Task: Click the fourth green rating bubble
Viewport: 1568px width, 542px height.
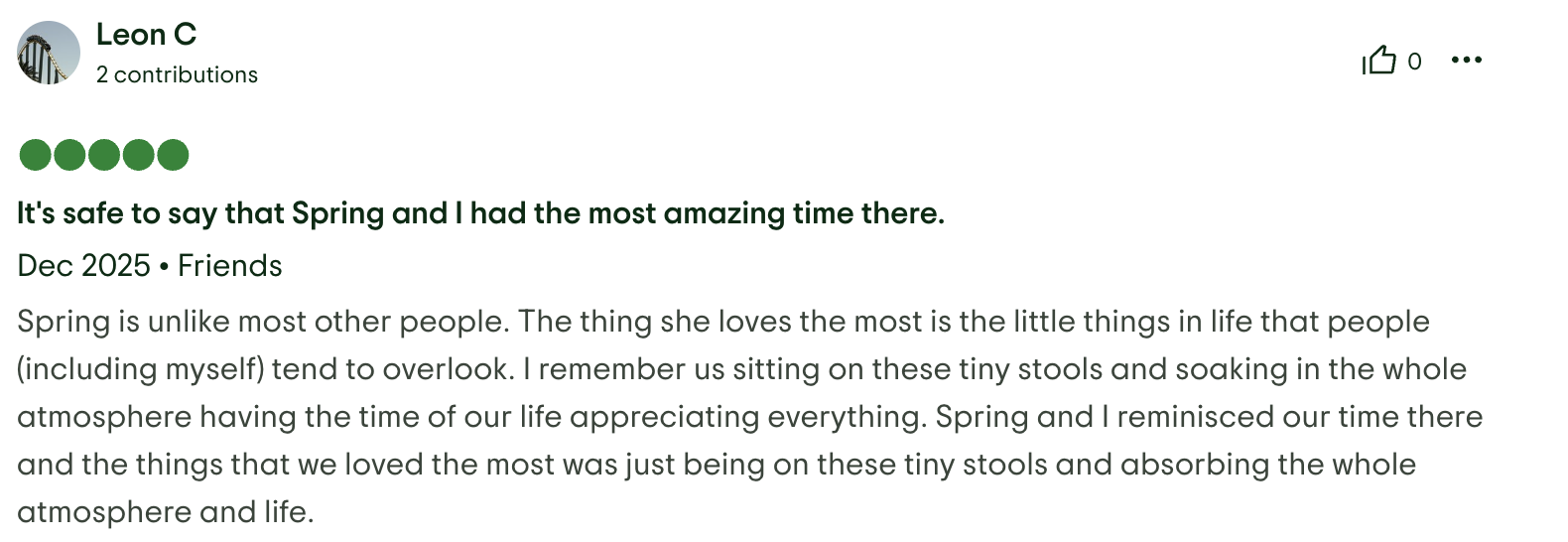Action: (138, 155)
